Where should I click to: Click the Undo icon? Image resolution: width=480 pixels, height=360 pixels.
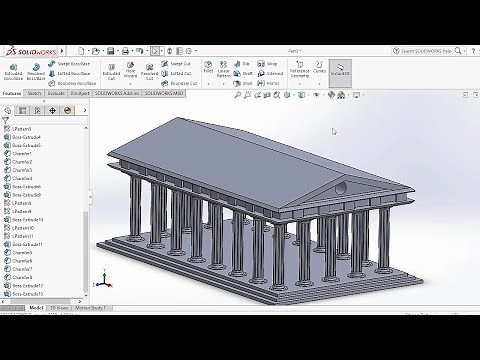point(140,51)
